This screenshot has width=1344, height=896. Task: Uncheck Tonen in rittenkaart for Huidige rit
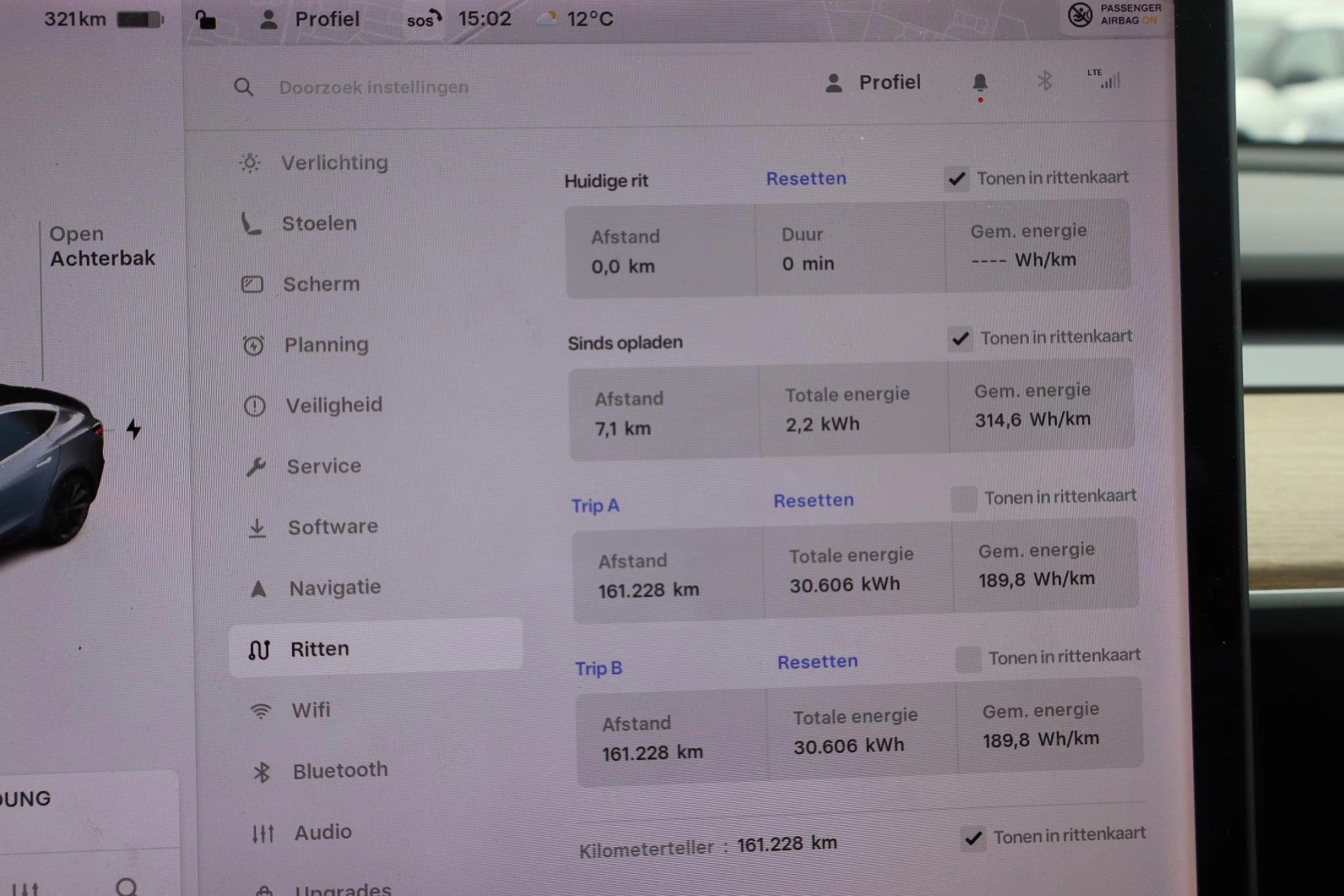click(x=957, y=178)
